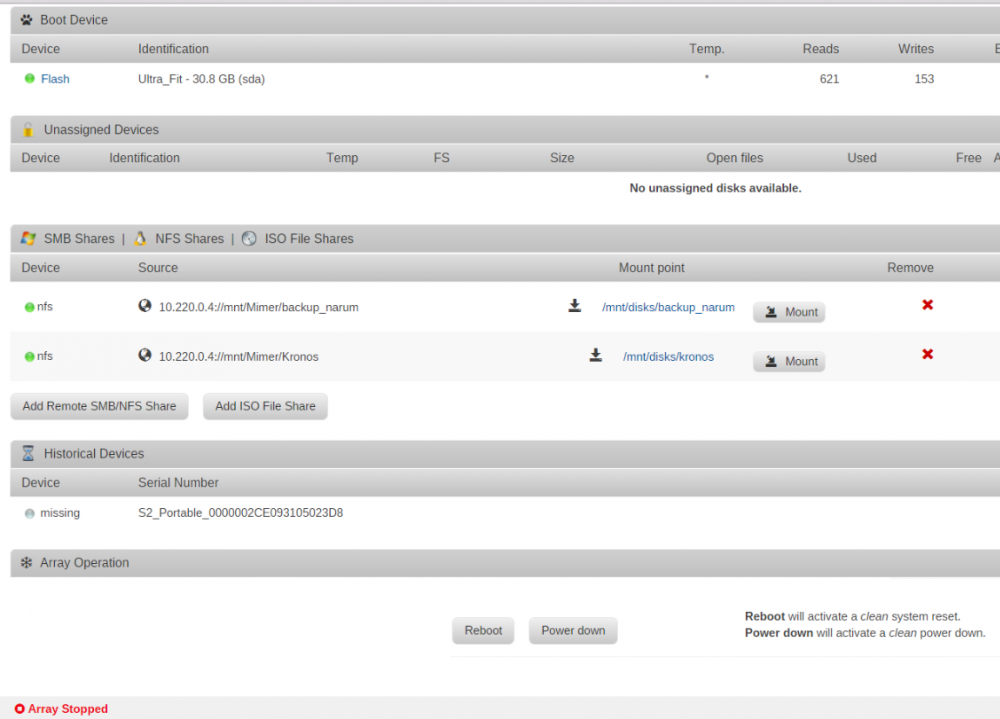Click the Writes value 153
This screenshot has height=719, width=1000.
pos(924,79)
